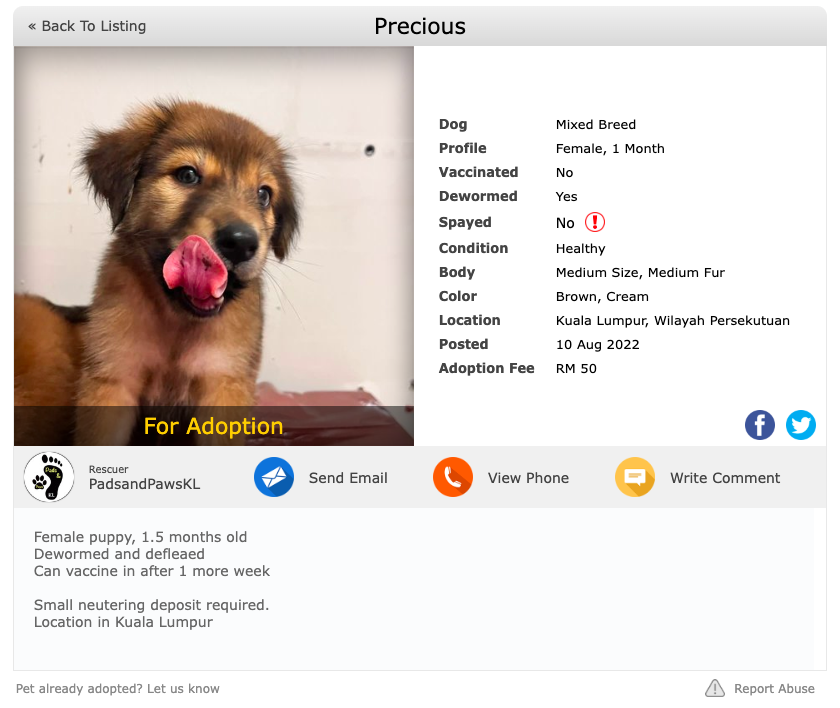Click the Report Abuse warning triangle icon
Screen dimensions: 840x708
tap(715, 688)
